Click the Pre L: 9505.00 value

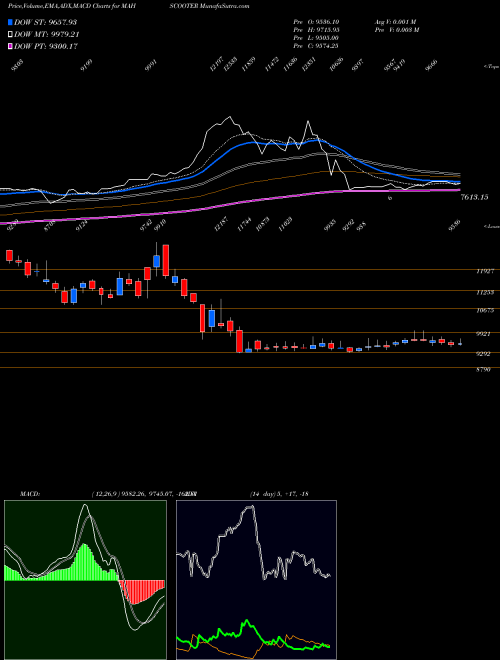(x=316, y=38)
